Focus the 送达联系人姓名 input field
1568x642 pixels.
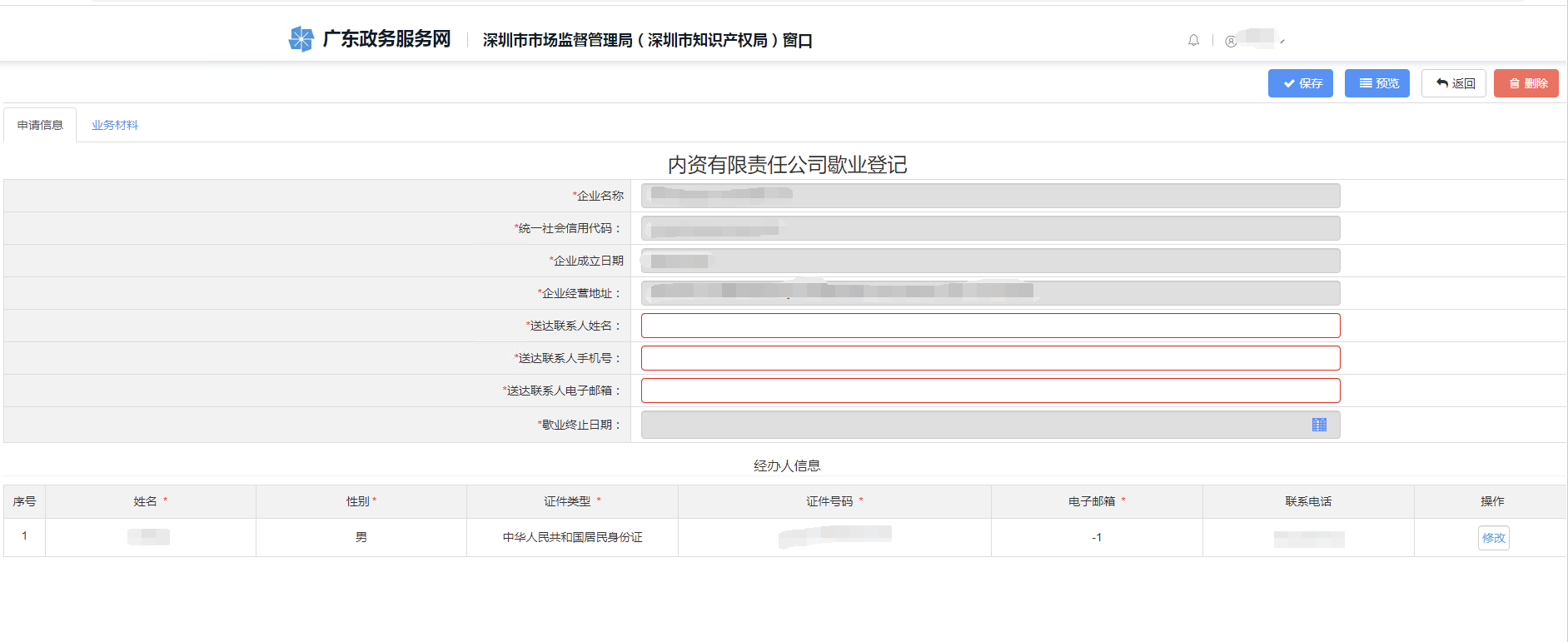click(x=990, y=326)
